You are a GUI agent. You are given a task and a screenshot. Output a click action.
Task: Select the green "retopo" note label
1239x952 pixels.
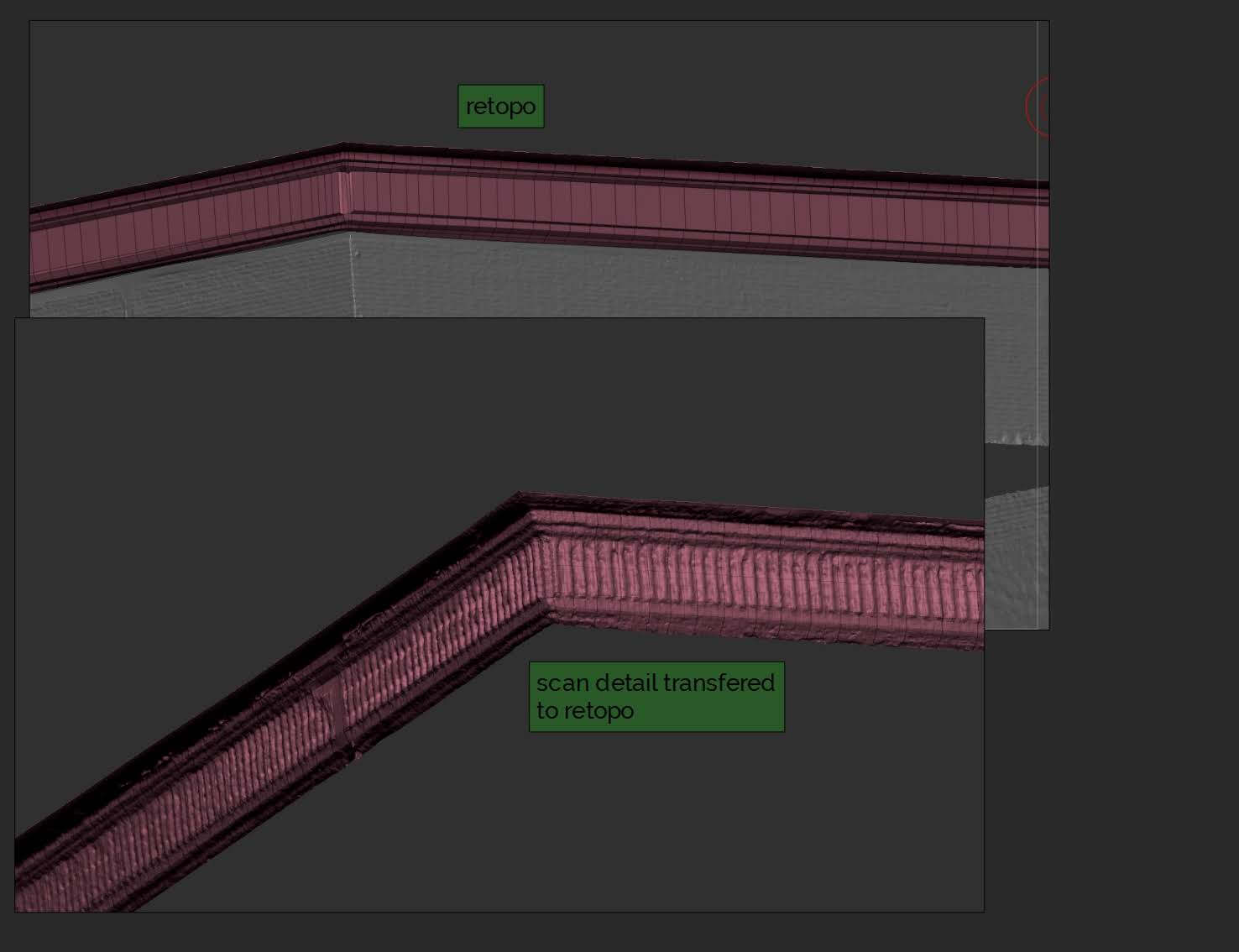500,107
